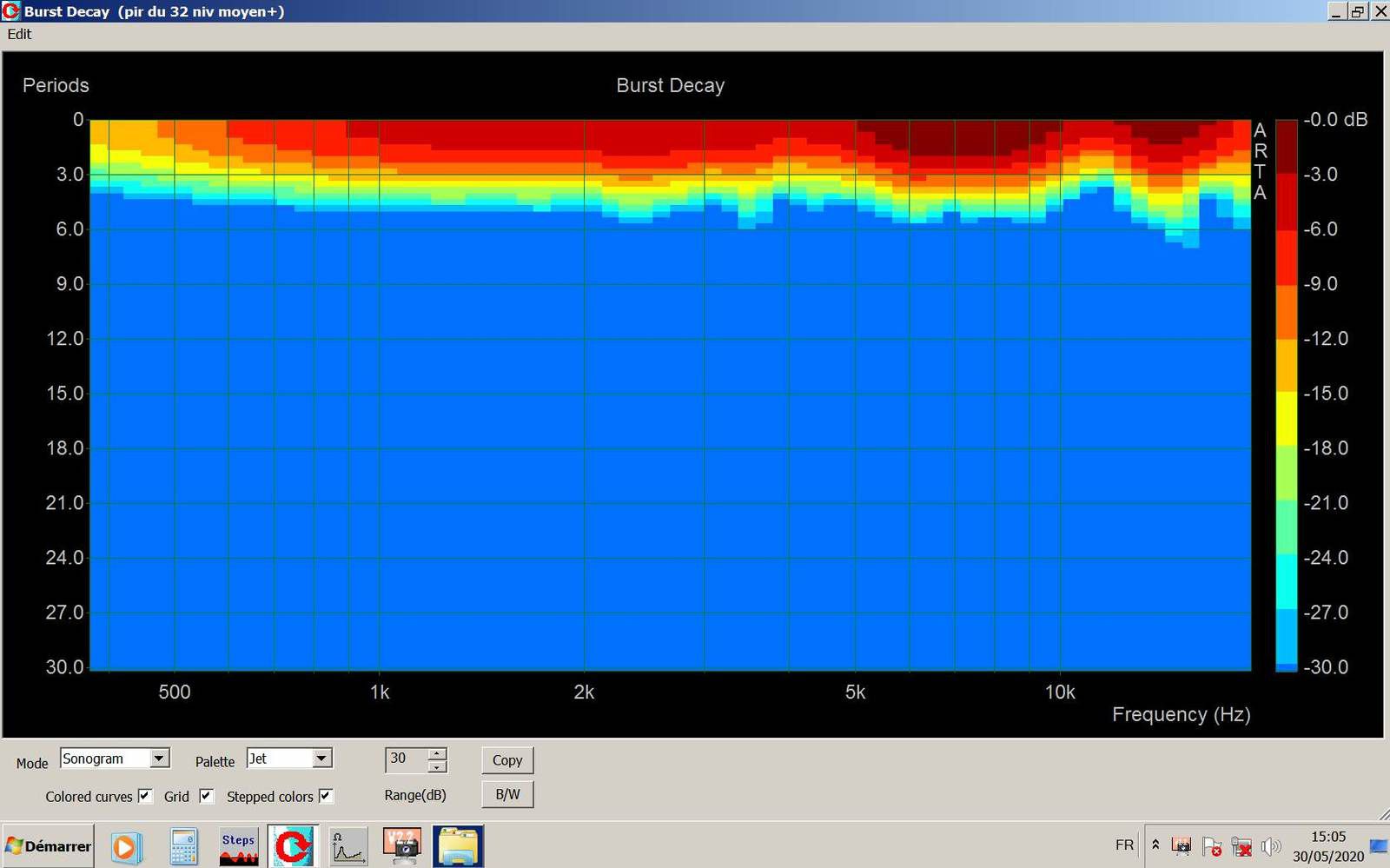Click the Démarrer start button
Screen dimensions: 1390x868
click(x=48, y=846)
